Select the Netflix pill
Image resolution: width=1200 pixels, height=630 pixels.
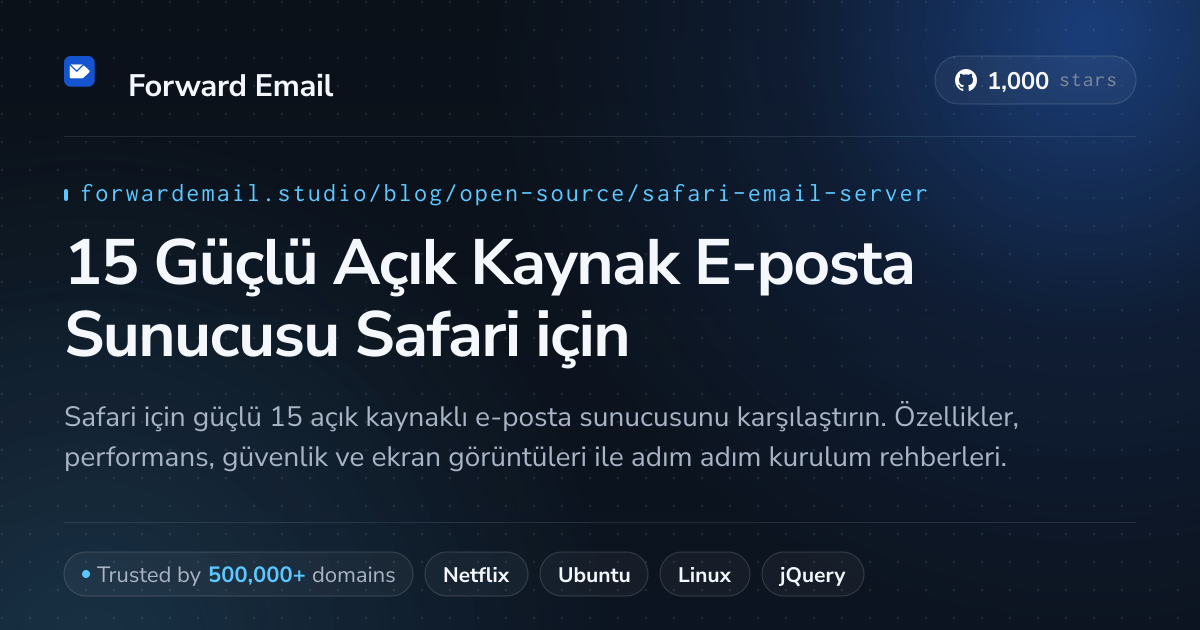click(x=476, y=575)
